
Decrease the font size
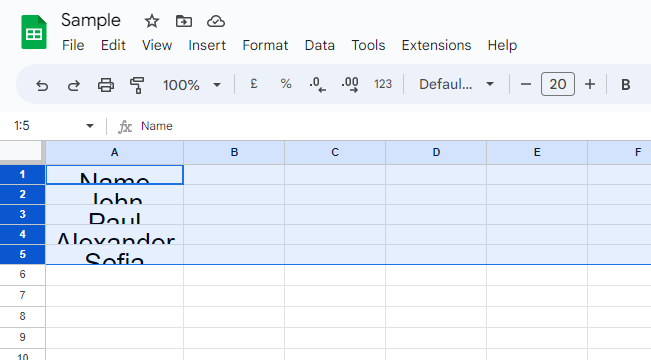tap(526, 84)
